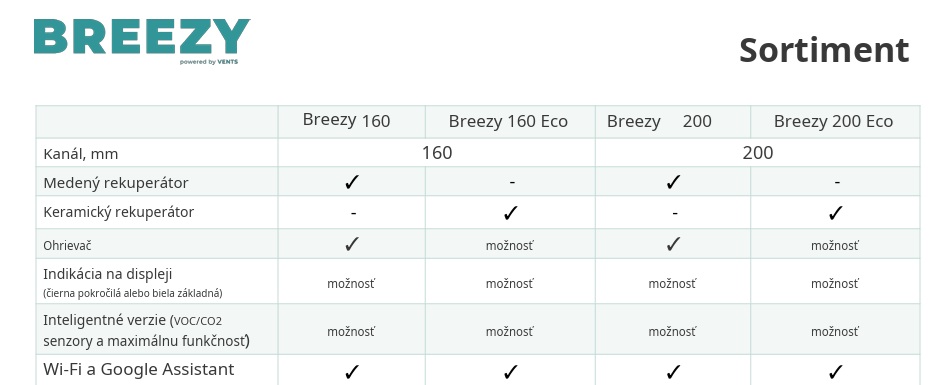Click Inteligentné verzie možnosť for Breezy 200 Eco
The width and height of the screenshot is (937, 385).
point(835,331)
